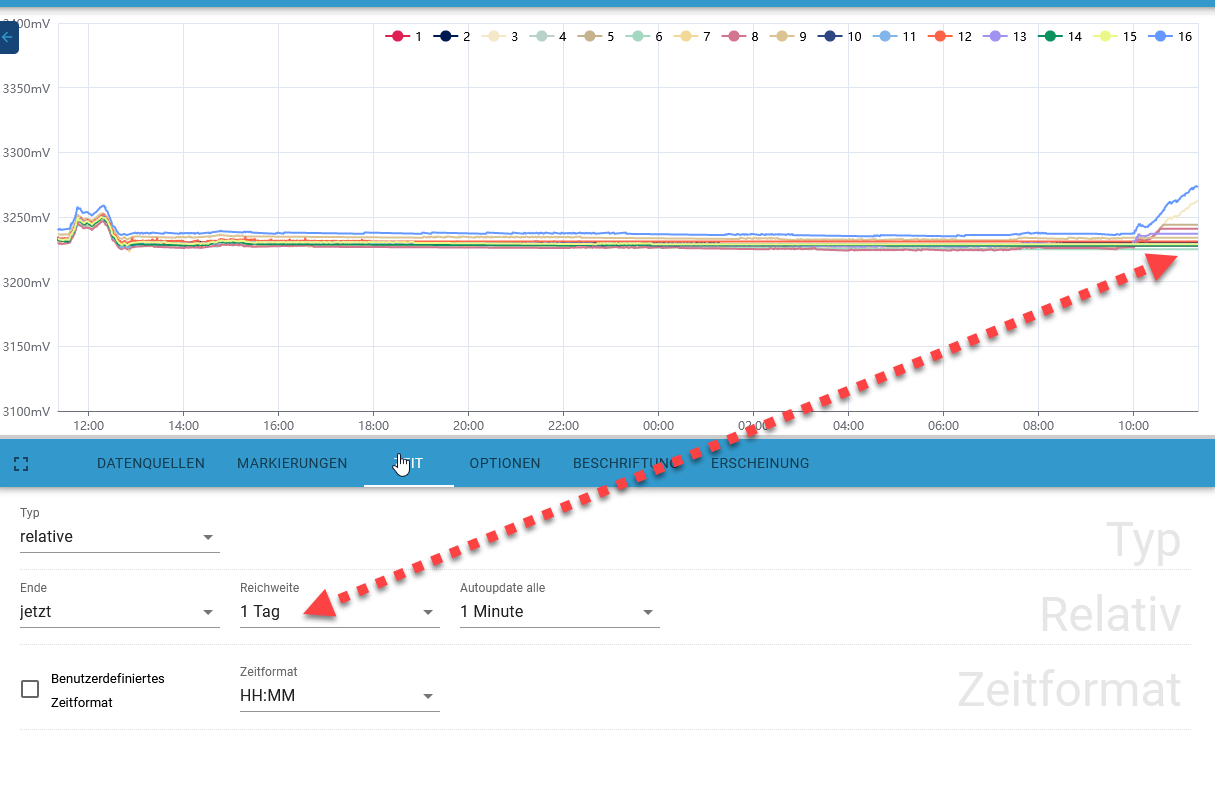Click the blue back arrow button
The image size is (1215, 812).
point(8,37)
